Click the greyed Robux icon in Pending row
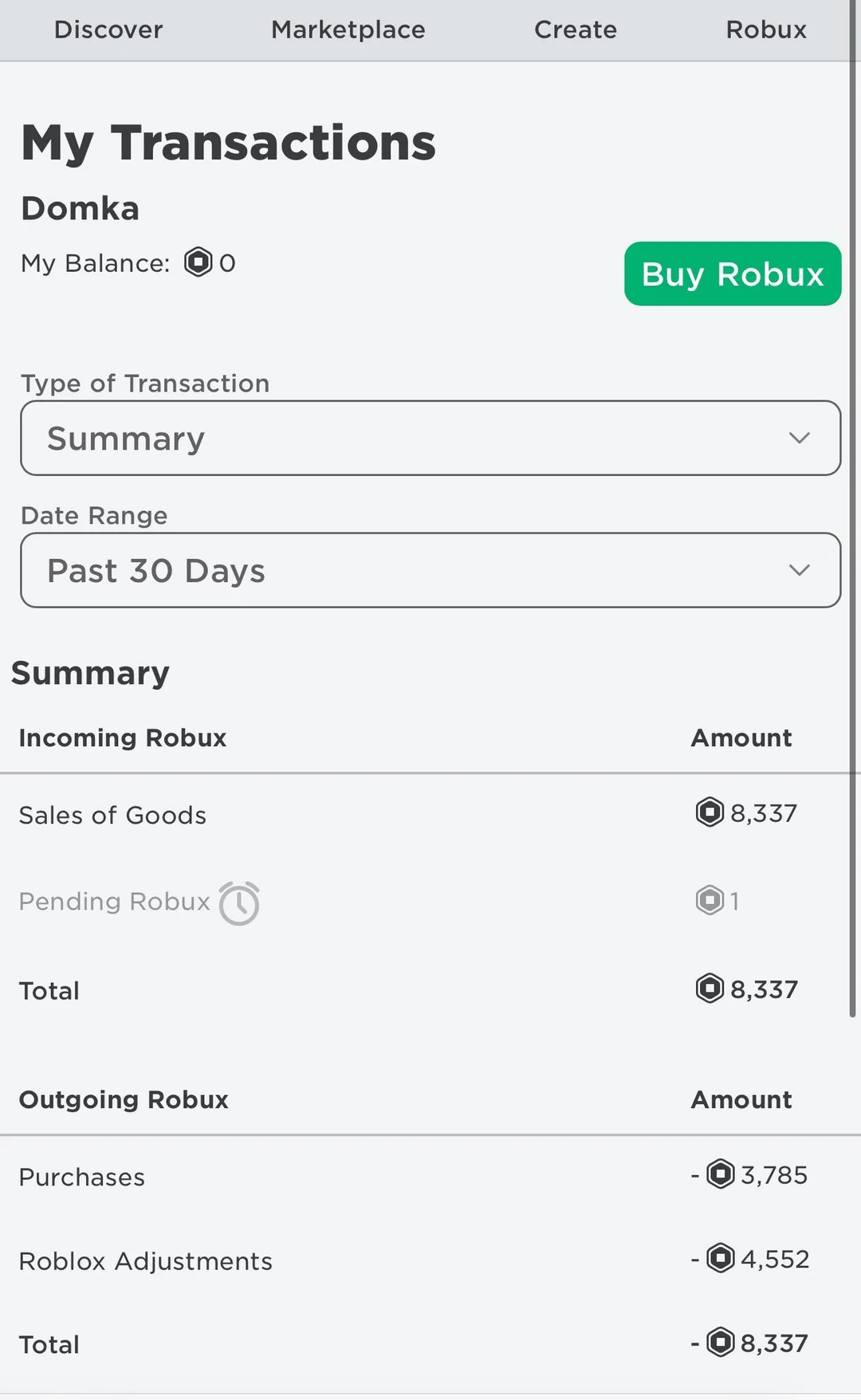Viewport: 861px width, 1400px height. point(710,901)
